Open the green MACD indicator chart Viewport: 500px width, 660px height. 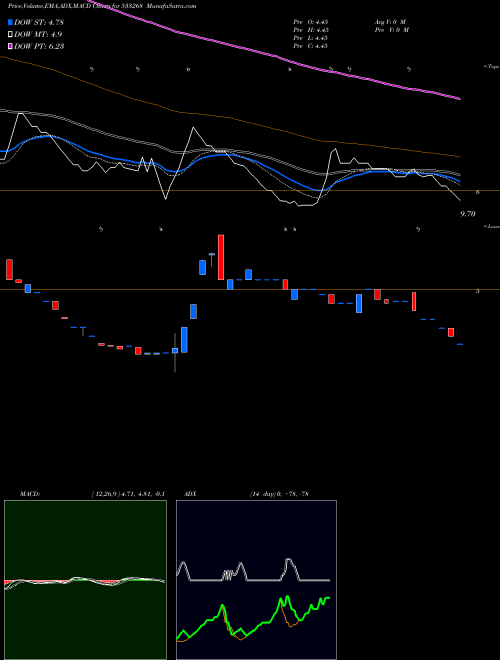coord(85,580)
